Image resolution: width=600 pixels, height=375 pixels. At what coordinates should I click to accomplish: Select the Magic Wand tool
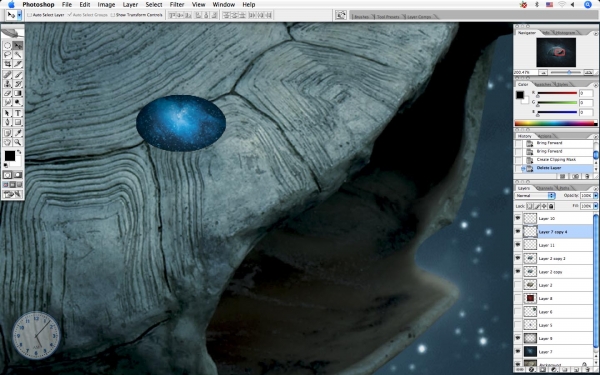[x=18, y=55]
